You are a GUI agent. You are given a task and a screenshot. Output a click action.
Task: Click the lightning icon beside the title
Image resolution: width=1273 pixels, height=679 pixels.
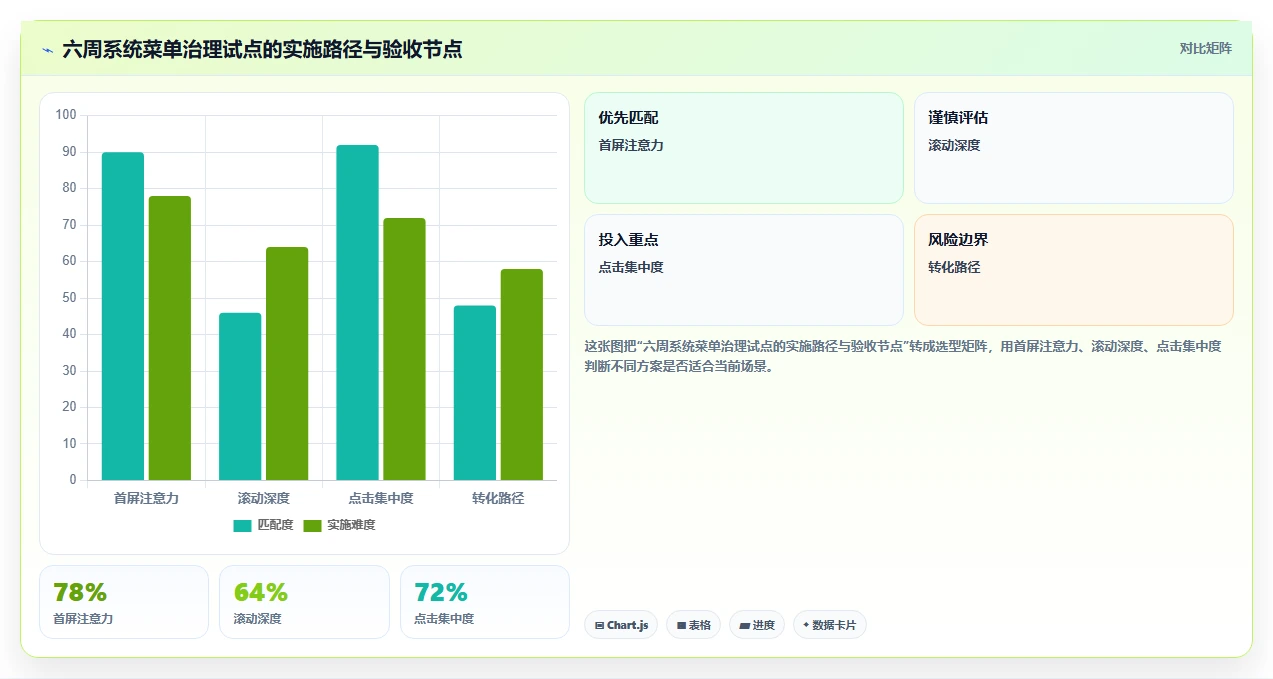[x=47, y=49]
